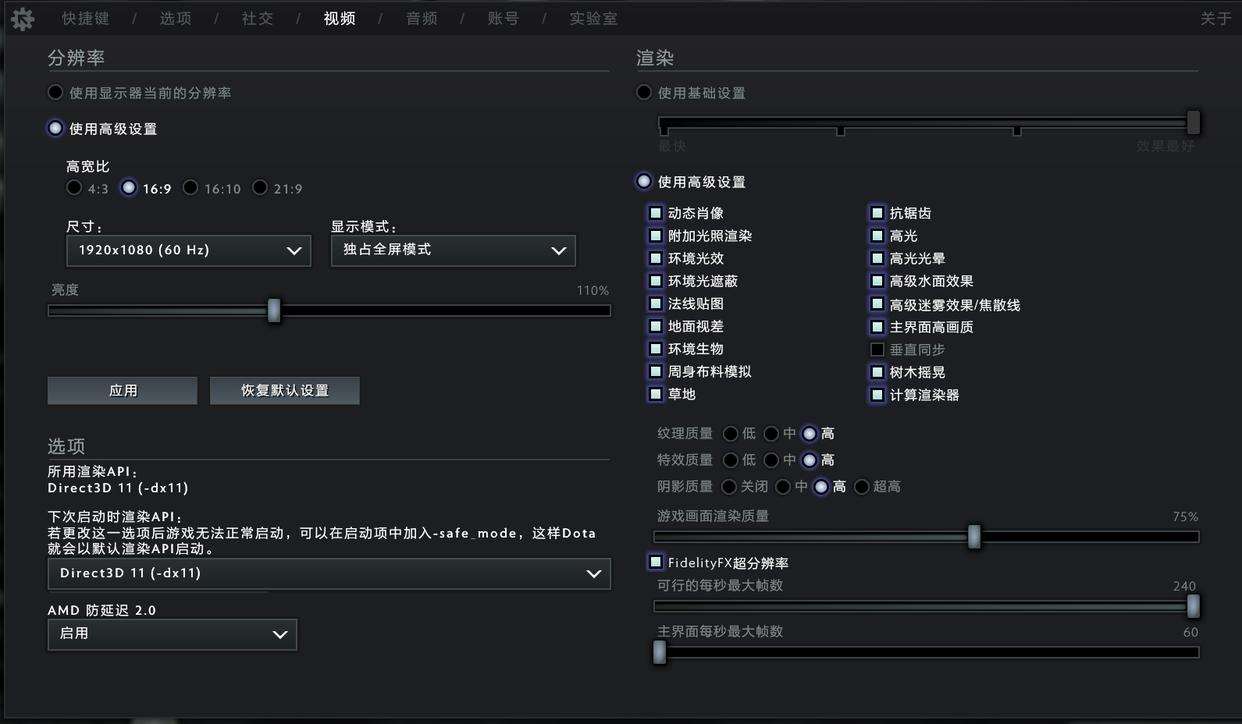Select 使用显示器当前的分辨率 option
This screenshot has width=1242, height=724.
click(x=56, y=93)
